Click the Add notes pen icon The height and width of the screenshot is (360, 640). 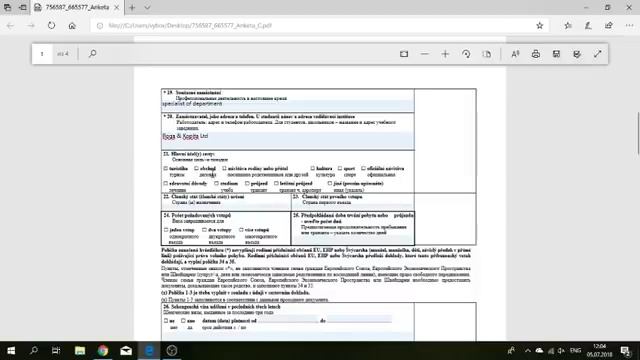(x=588, y=26)
